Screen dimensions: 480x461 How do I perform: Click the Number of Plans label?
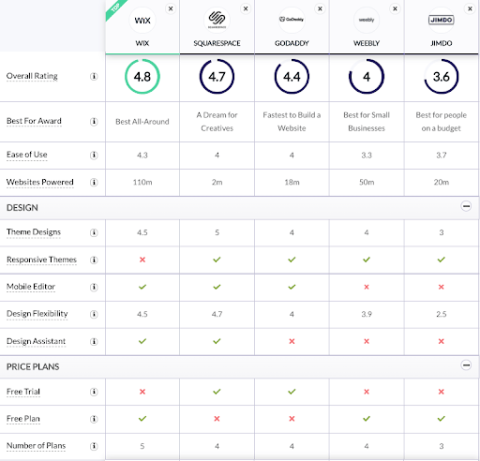(x=36, y=446)
